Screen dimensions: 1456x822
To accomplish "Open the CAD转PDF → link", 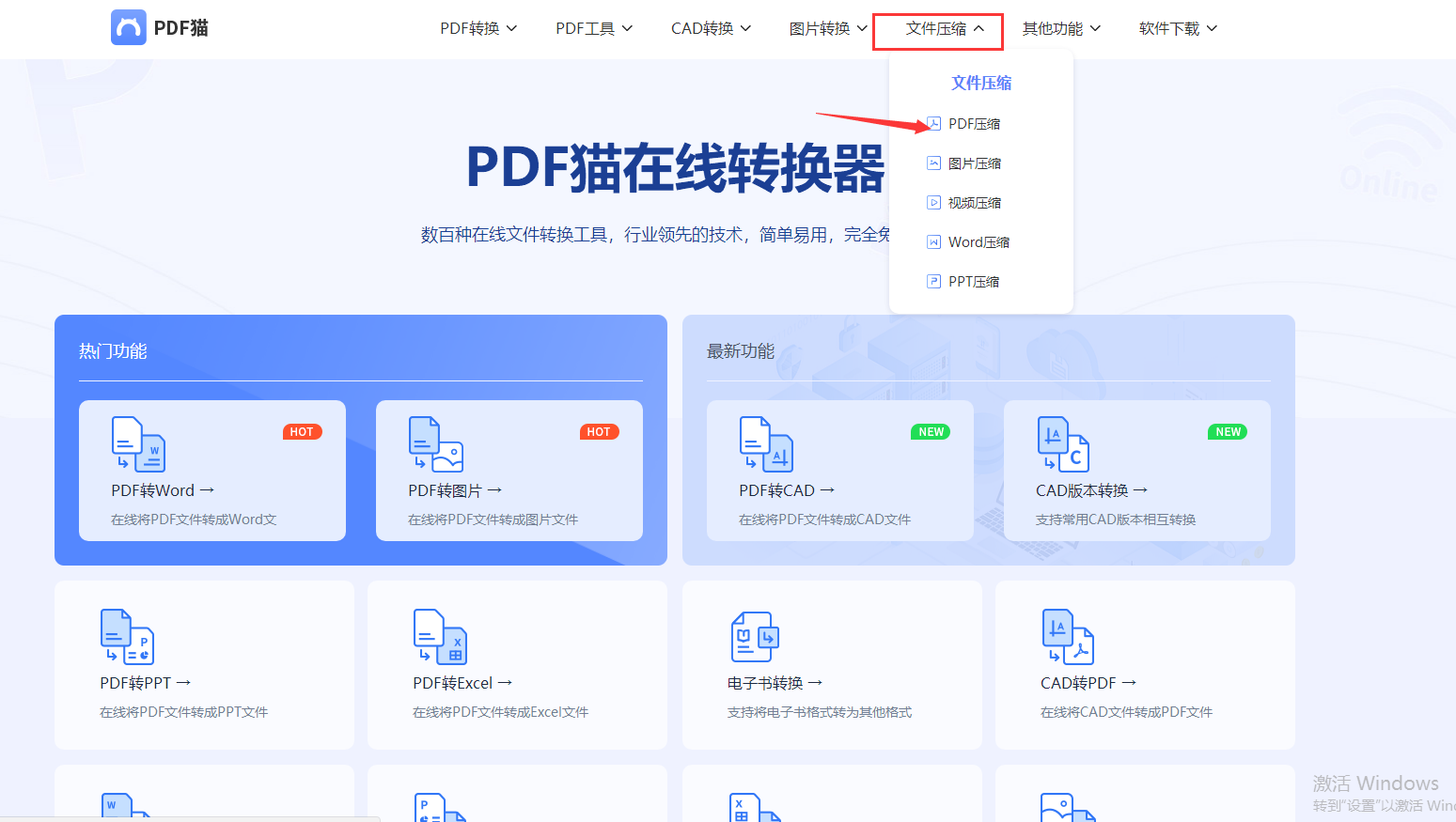I will 1088,683.
